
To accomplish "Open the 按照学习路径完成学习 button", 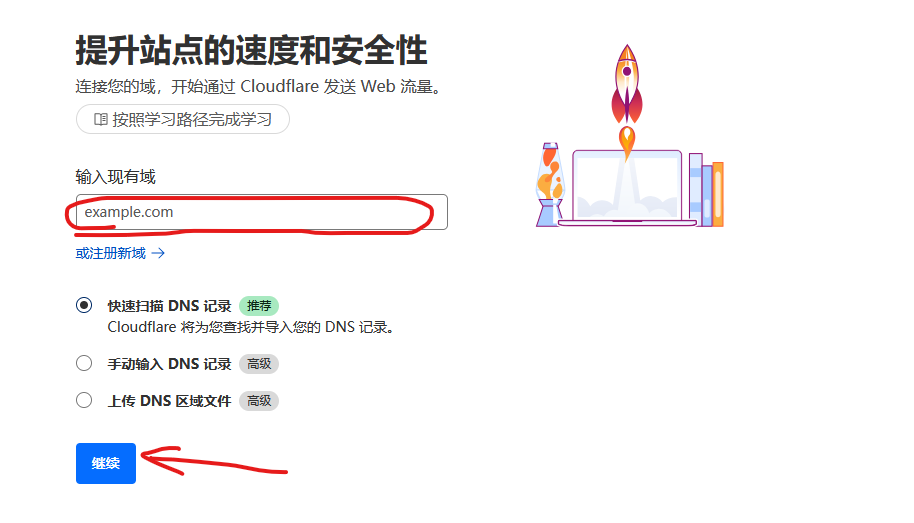I will pos(182,120).
